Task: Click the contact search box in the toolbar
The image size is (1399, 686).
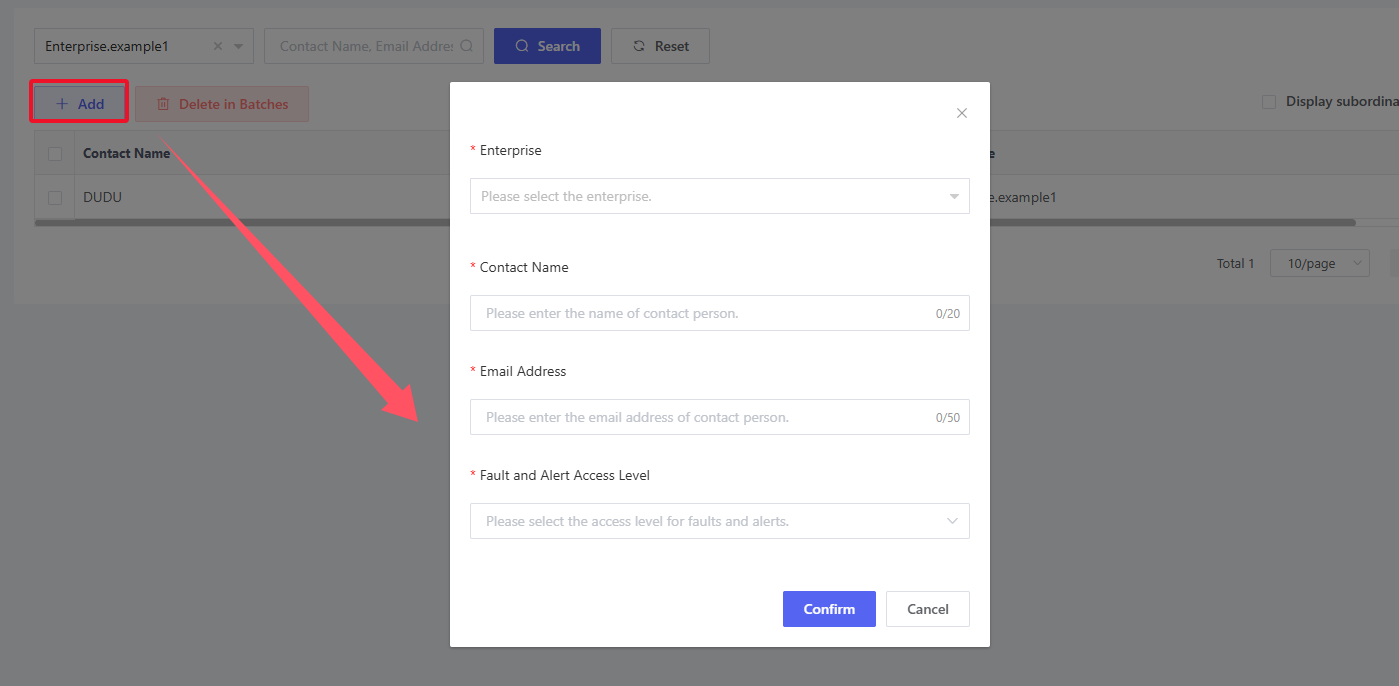Action: (373, 46)
